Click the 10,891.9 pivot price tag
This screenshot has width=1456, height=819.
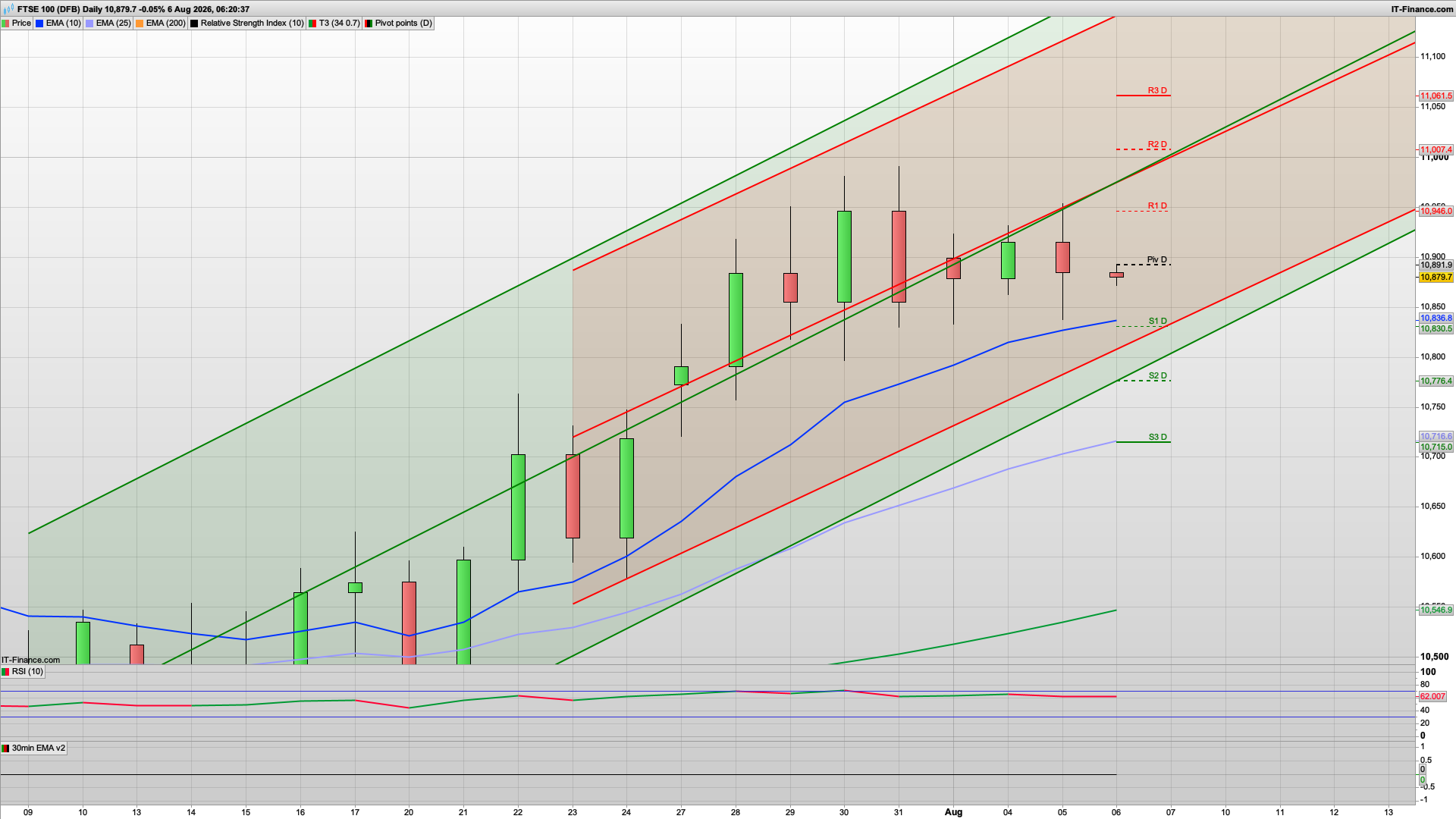click(x=1436, y=265)
